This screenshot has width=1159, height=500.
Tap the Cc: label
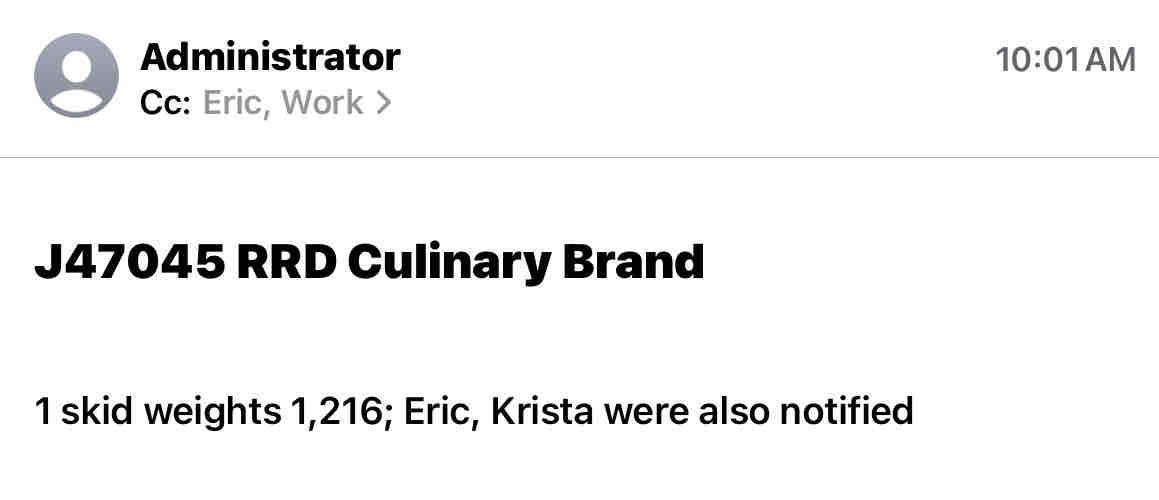point(165,102)
